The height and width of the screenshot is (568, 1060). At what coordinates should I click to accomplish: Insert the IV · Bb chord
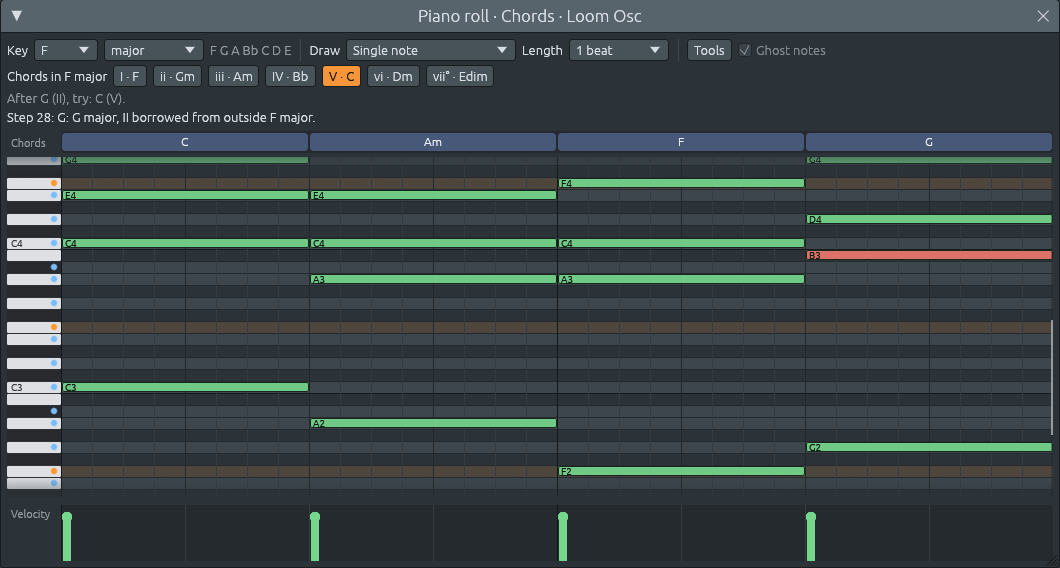pyautogui.click(x=290, y=76)
